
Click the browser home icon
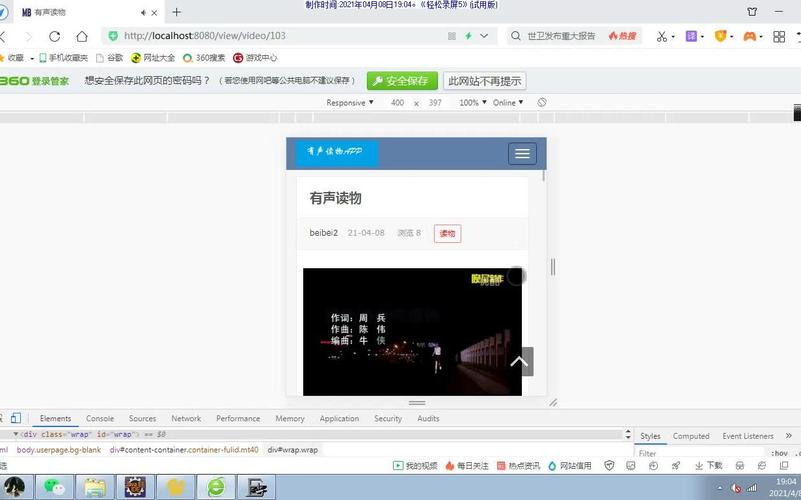tap(82, 36)
